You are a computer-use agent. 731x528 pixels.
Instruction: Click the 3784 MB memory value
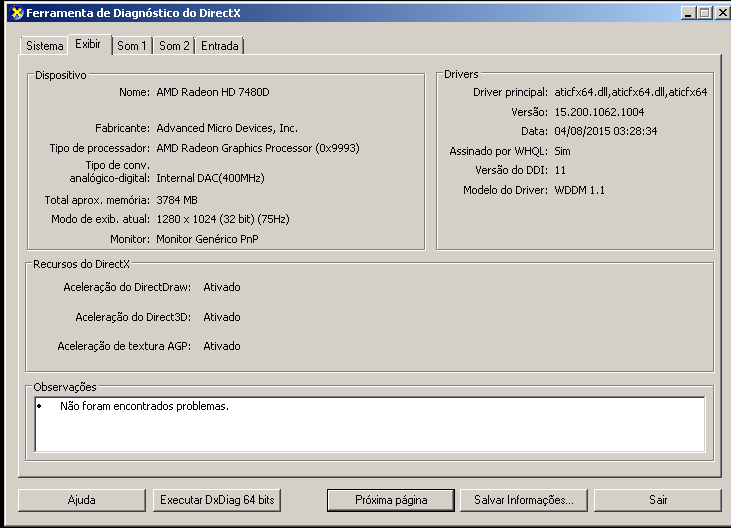tap(177, 200)
